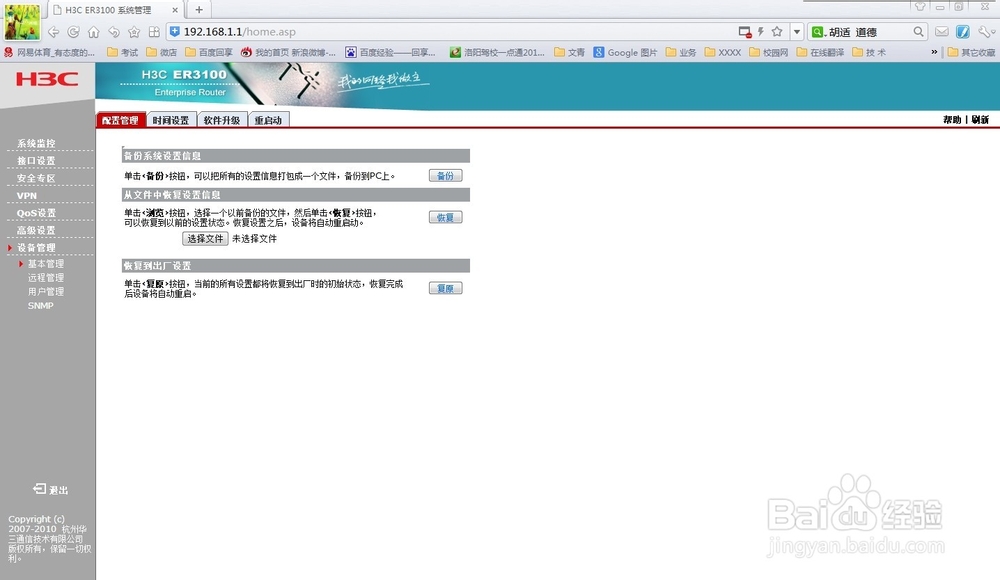The width and height of the screenshot is (1000, 580).
Task: Open the 帮助 help link
Action: (952, 120)
